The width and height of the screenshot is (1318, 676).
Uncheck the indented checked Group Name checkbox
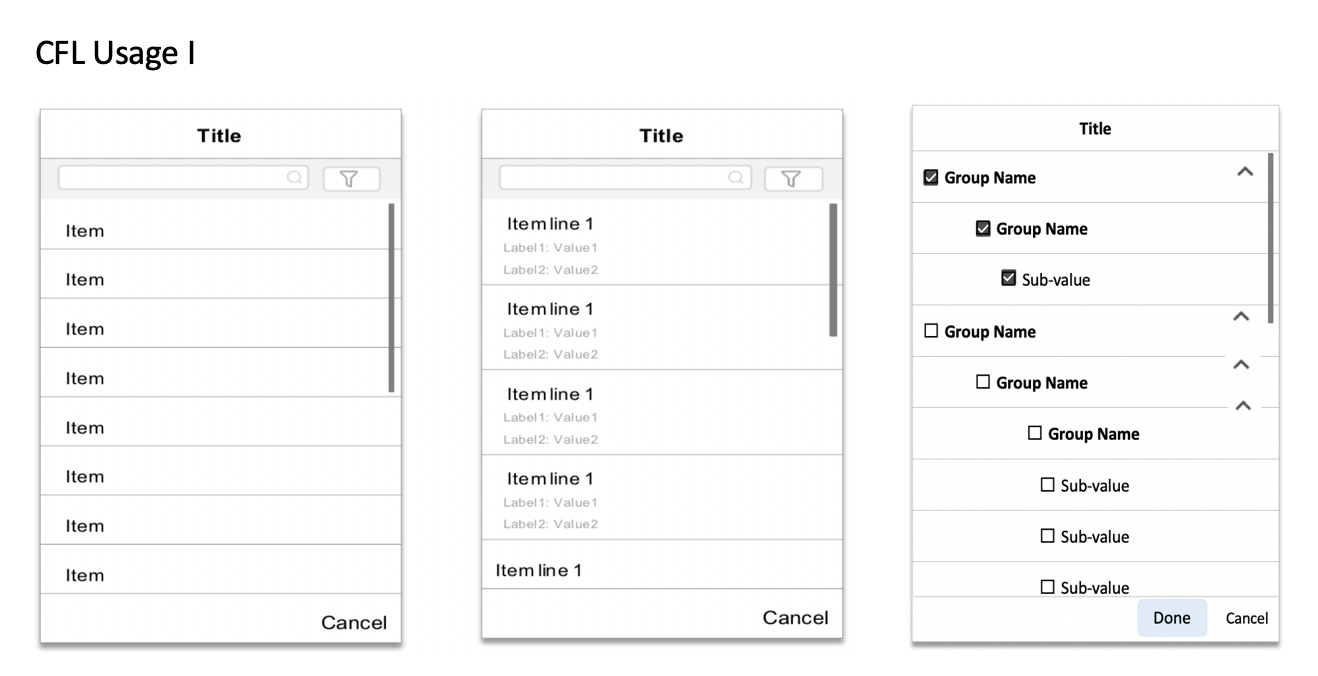click(983, 229)
